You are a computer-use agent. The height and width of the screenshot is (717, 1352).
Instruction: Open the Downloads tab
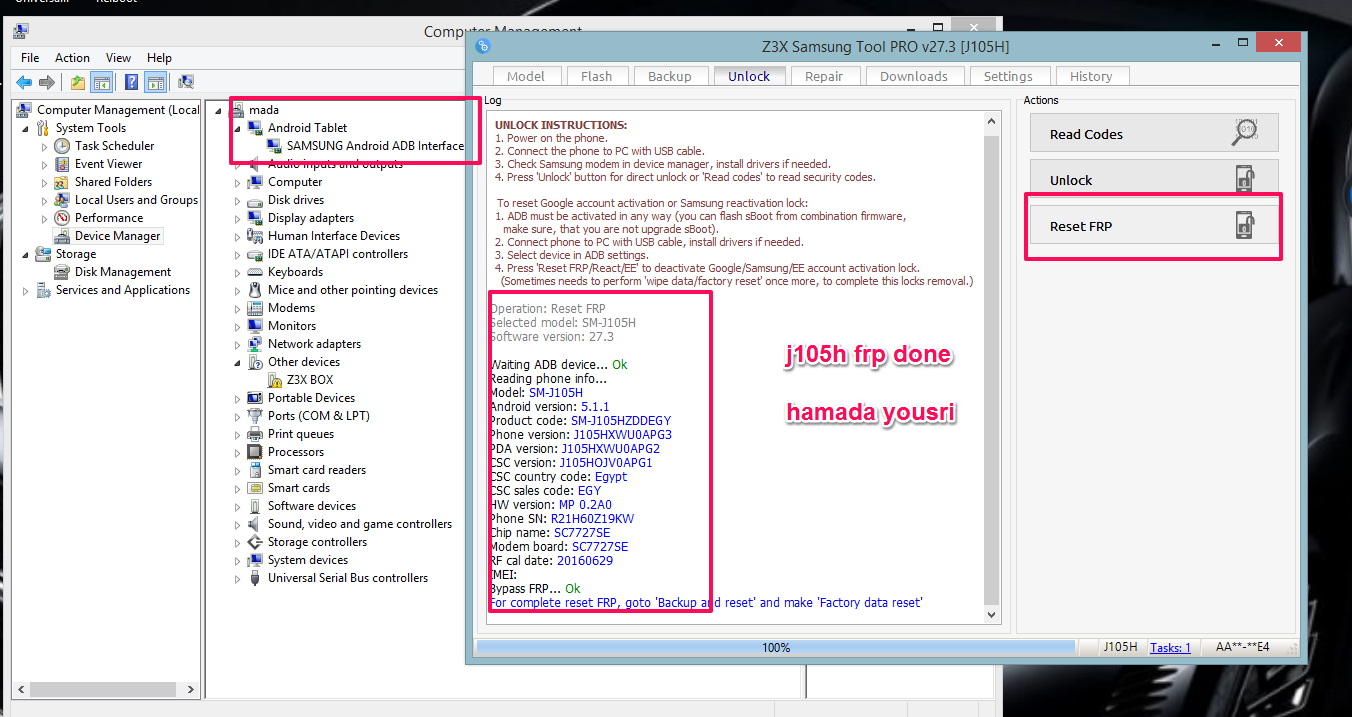913,76
